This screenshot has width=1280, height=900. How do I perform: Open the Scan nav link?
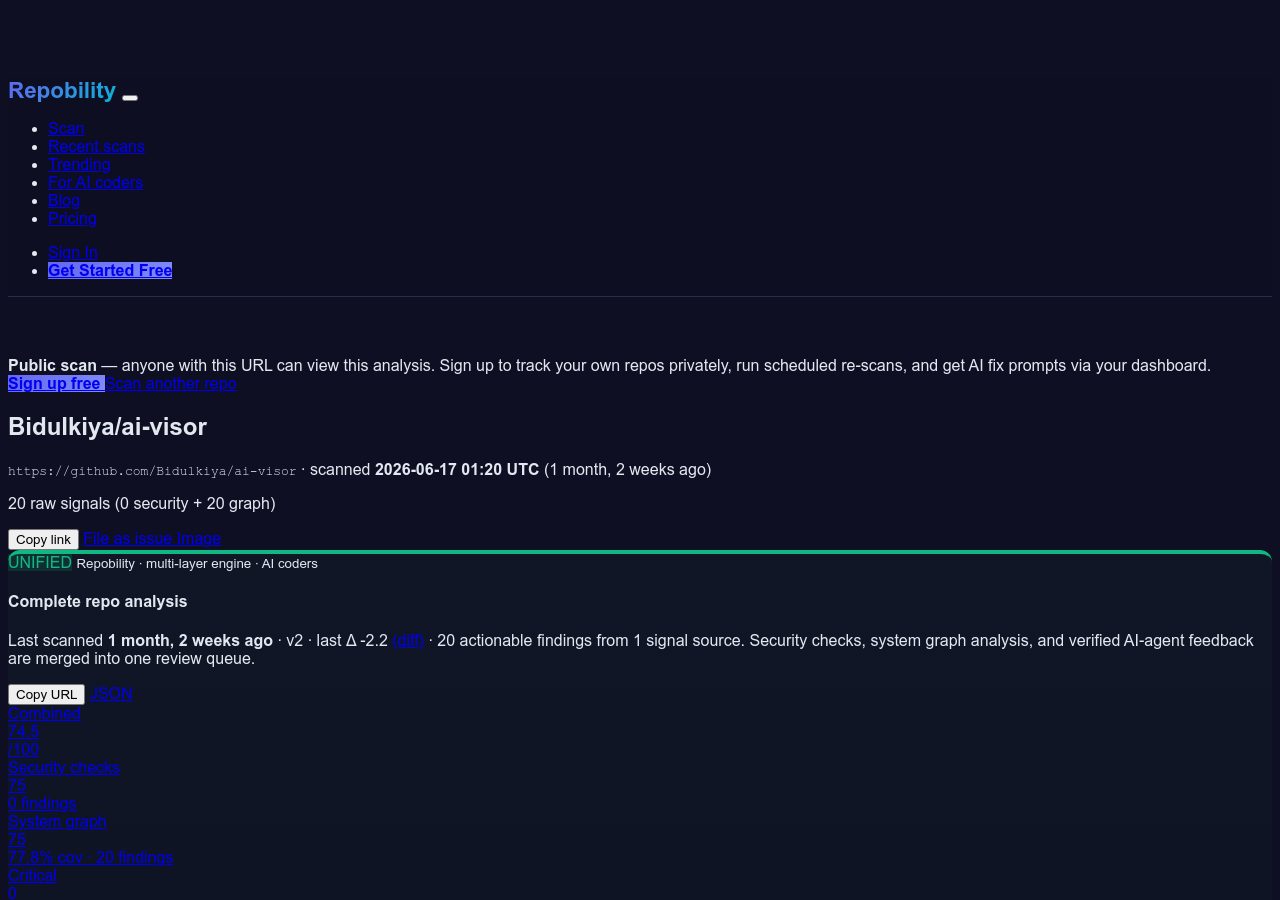point(66,128)
